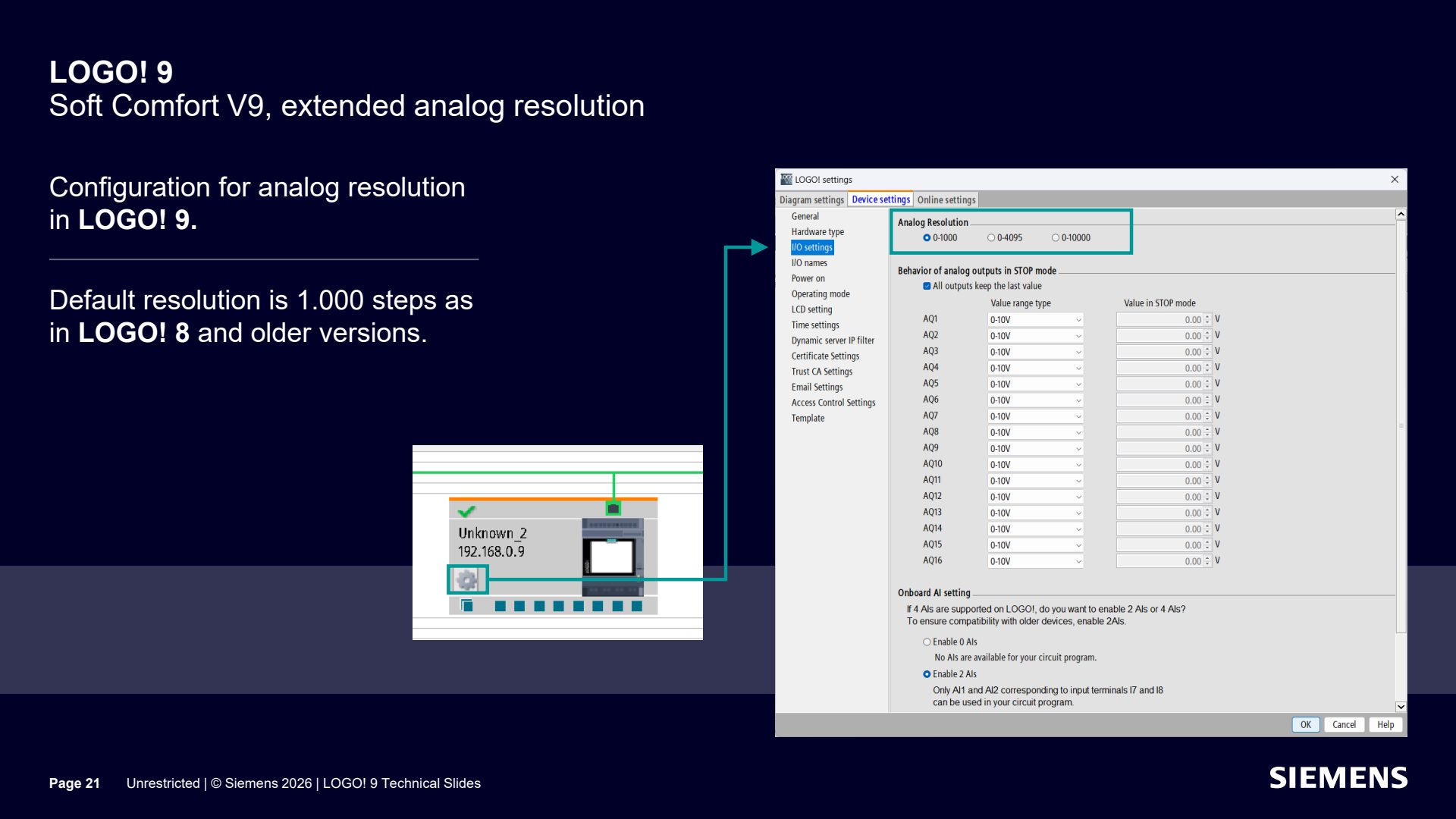The width and height of the screenshot is (1456, 819).
Task: Select I/O settings in the list
Action: pos(812,247)
